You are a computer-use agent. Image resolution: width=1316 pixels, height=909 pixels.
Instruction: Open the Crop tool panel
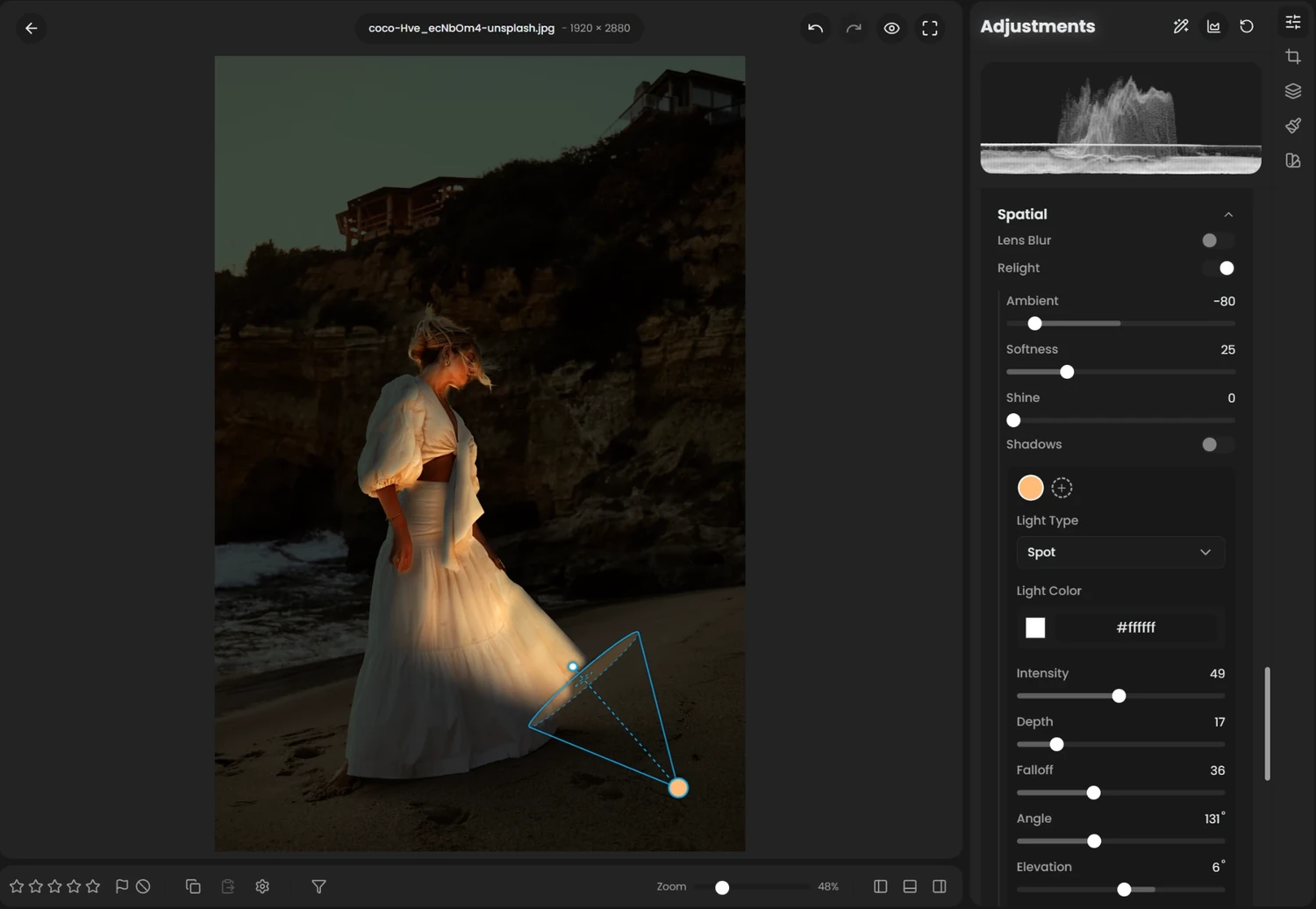(x=1293, y=57)
